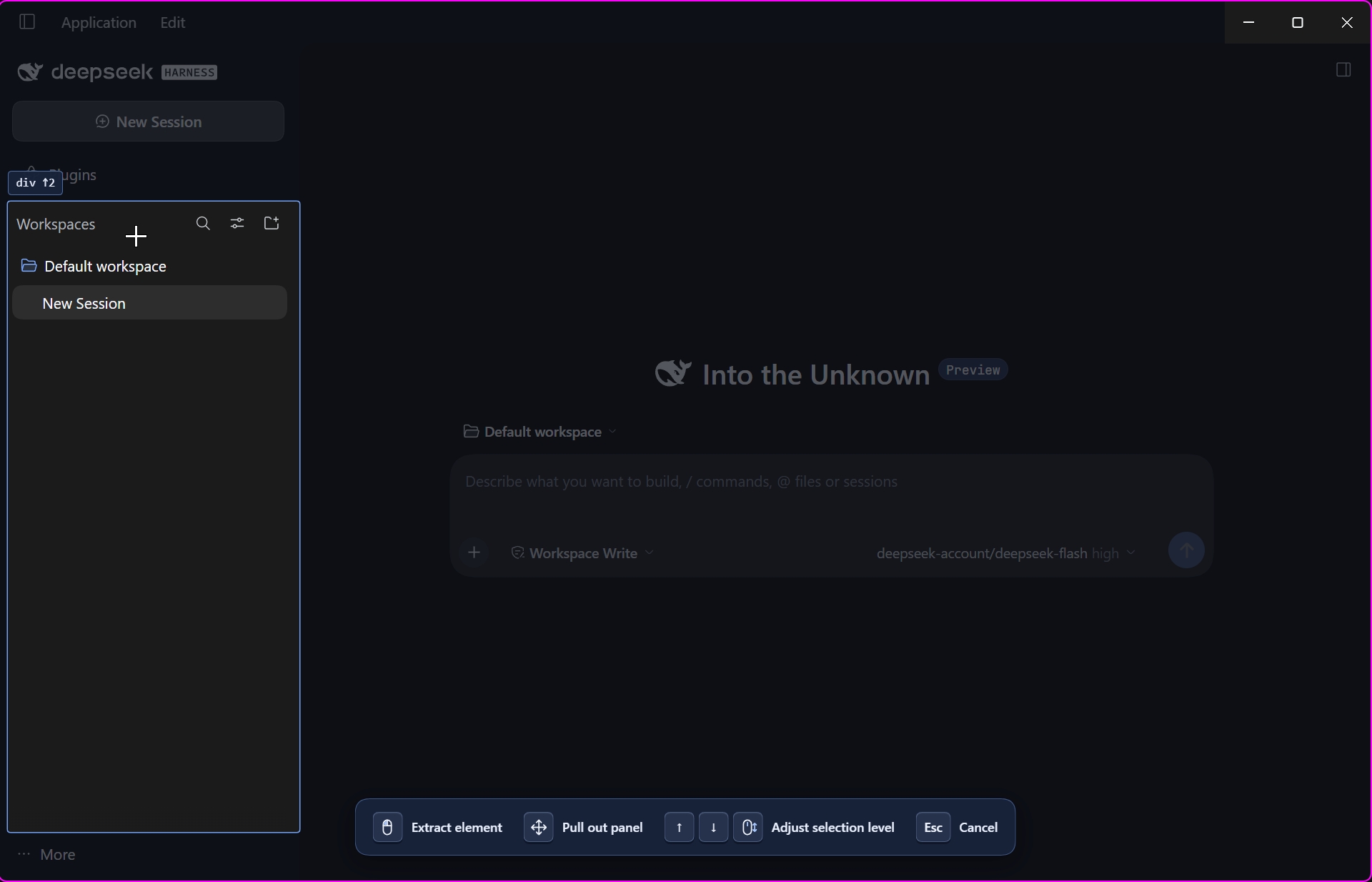This screenshot has width=1372, height=882.
Task: Click the deepseek whale logo in sidebar
Action: (x=30, y=72)
